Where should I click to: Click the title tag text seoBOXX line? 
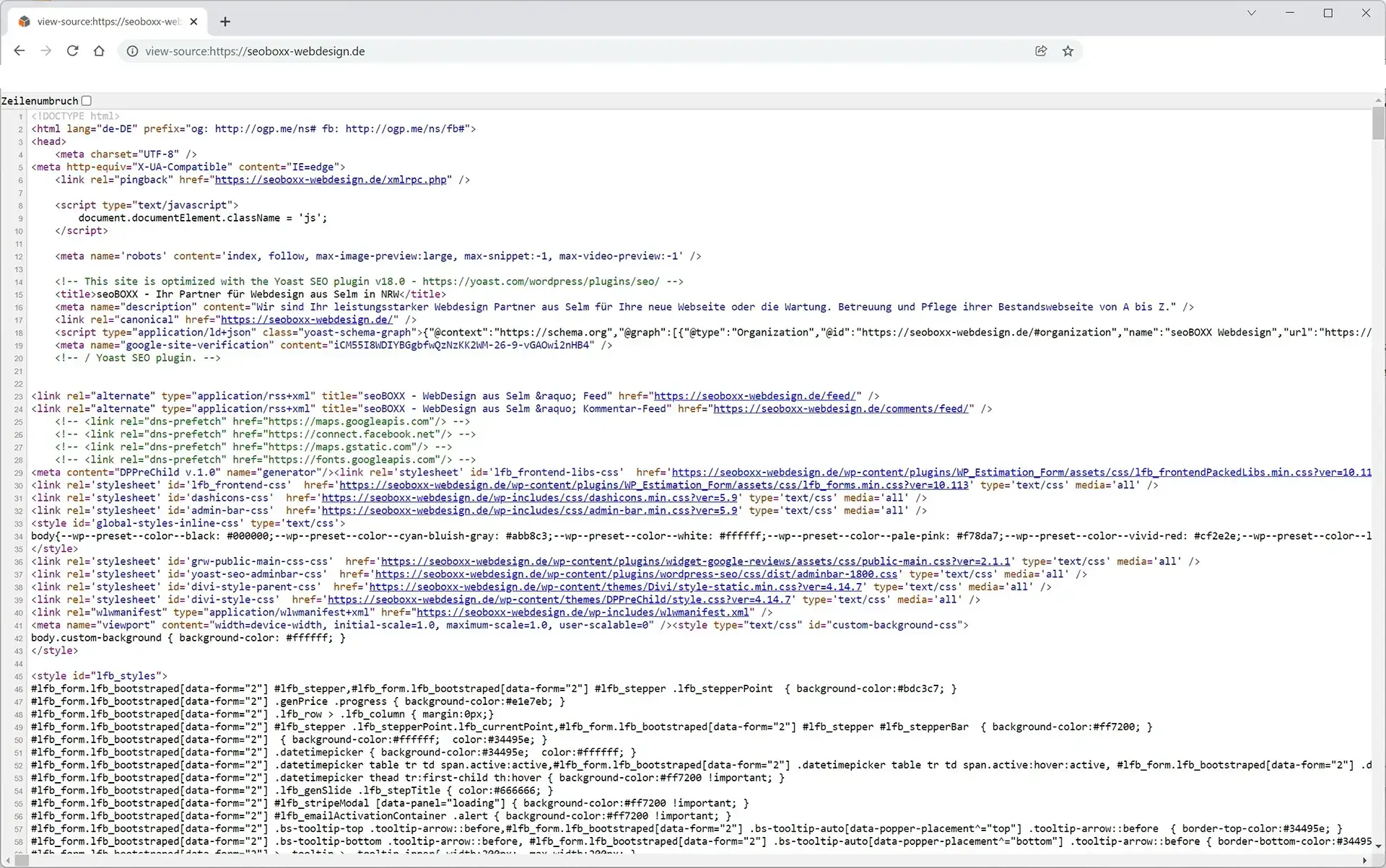point(250,294)
